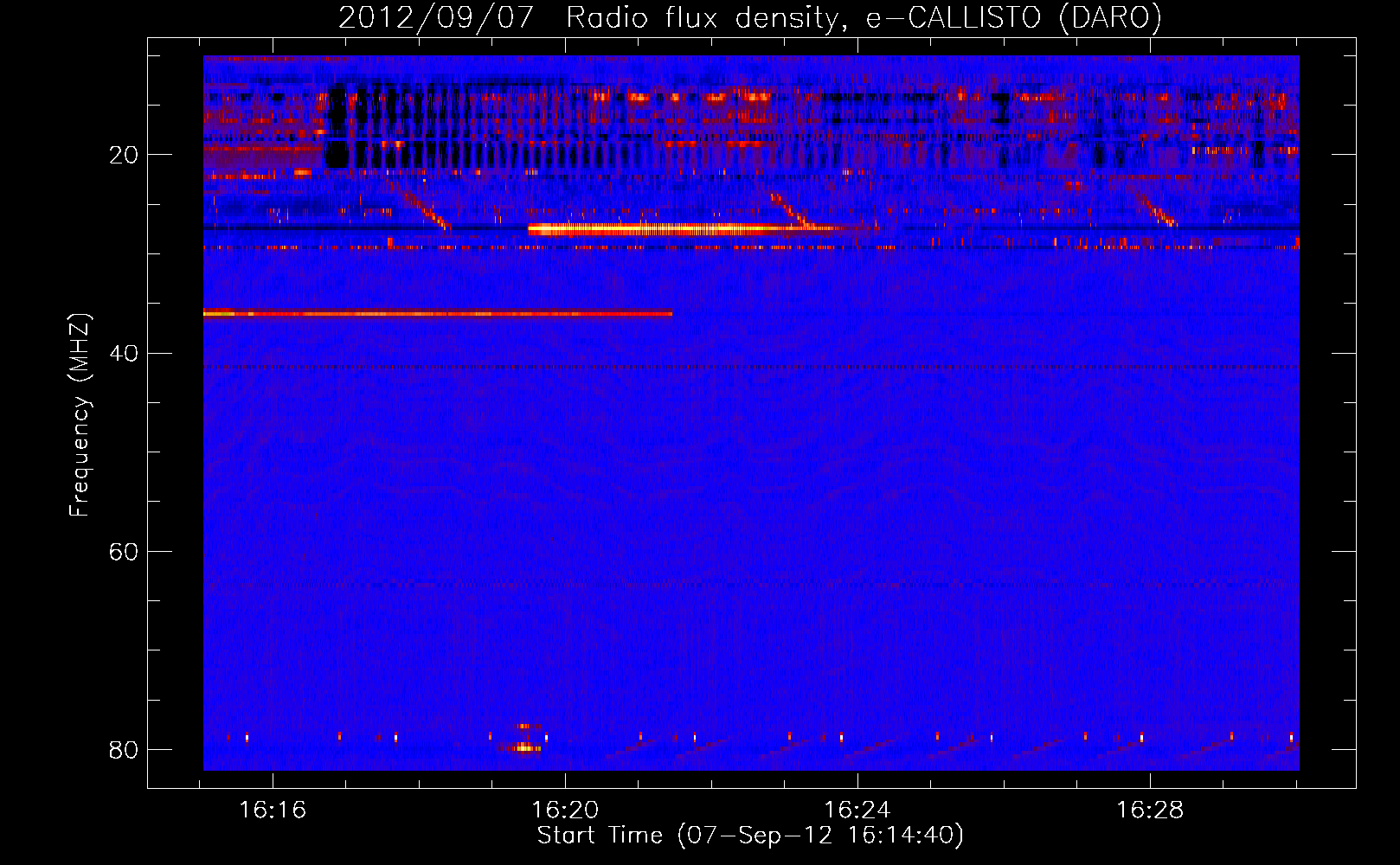Click the 40 MHz frequency tick label
The image size is (1400, 865).
tap(124, 353)
